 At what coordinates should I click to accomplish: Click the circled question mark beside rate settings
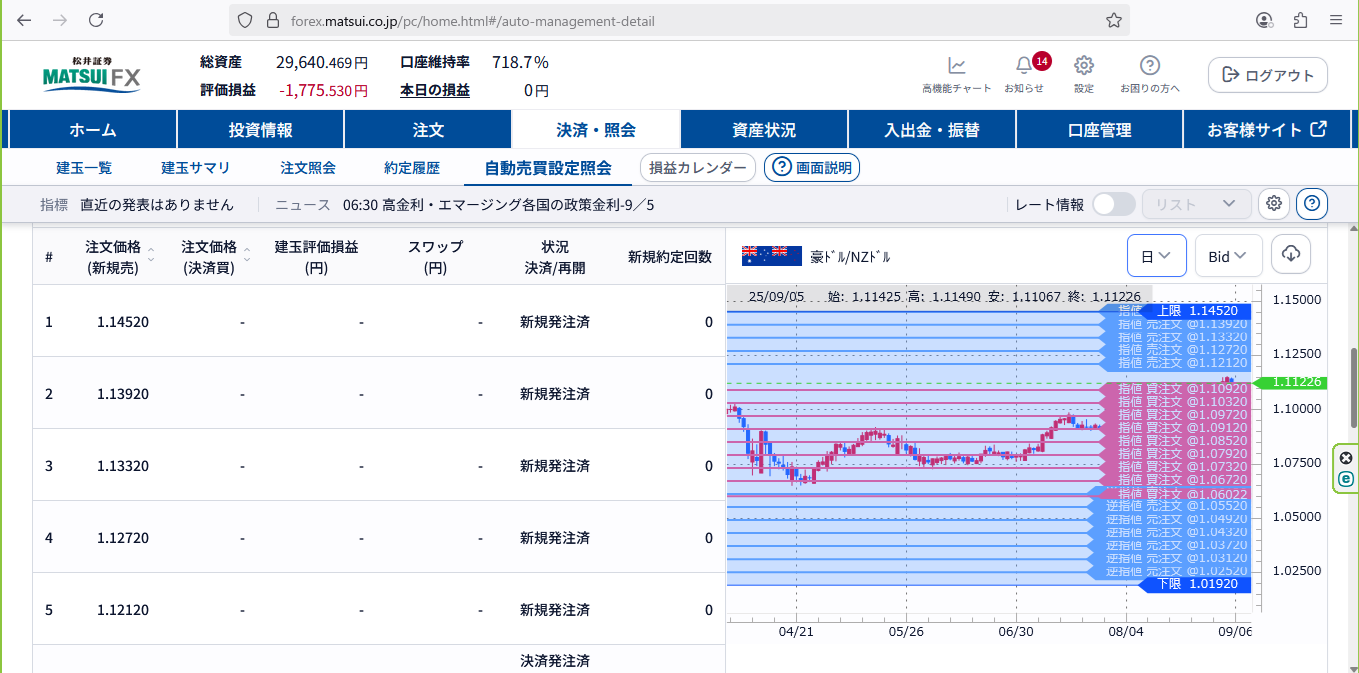click(1312, 204)
